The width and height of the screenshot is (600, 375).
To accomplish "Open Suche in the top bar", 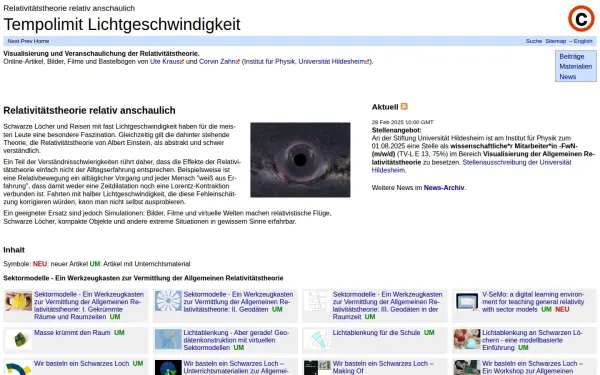I will pos(534,41).
